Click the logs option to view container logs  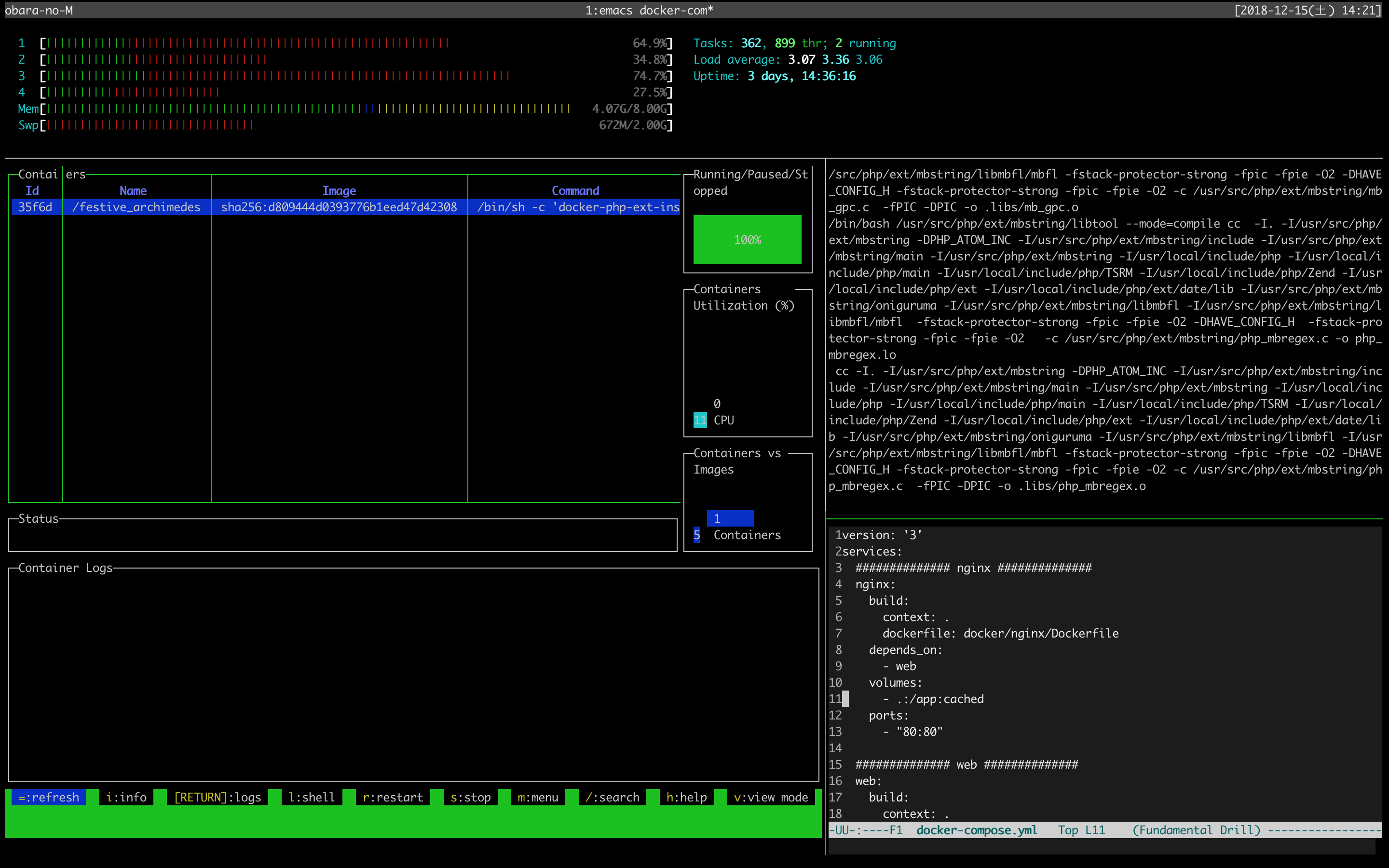tap(217, 797)
